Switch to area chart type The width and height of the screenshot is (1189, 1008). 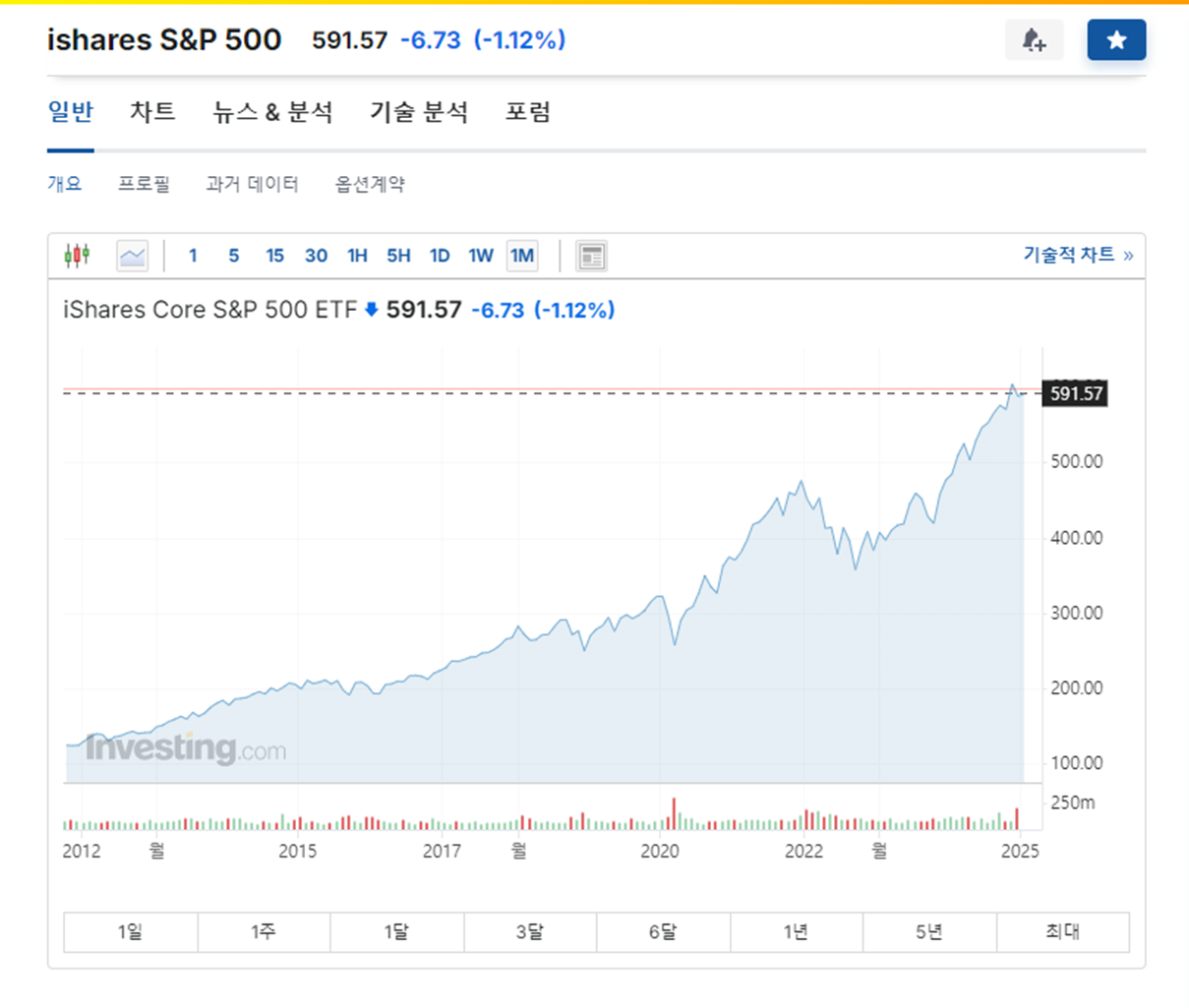pos(132,257)
